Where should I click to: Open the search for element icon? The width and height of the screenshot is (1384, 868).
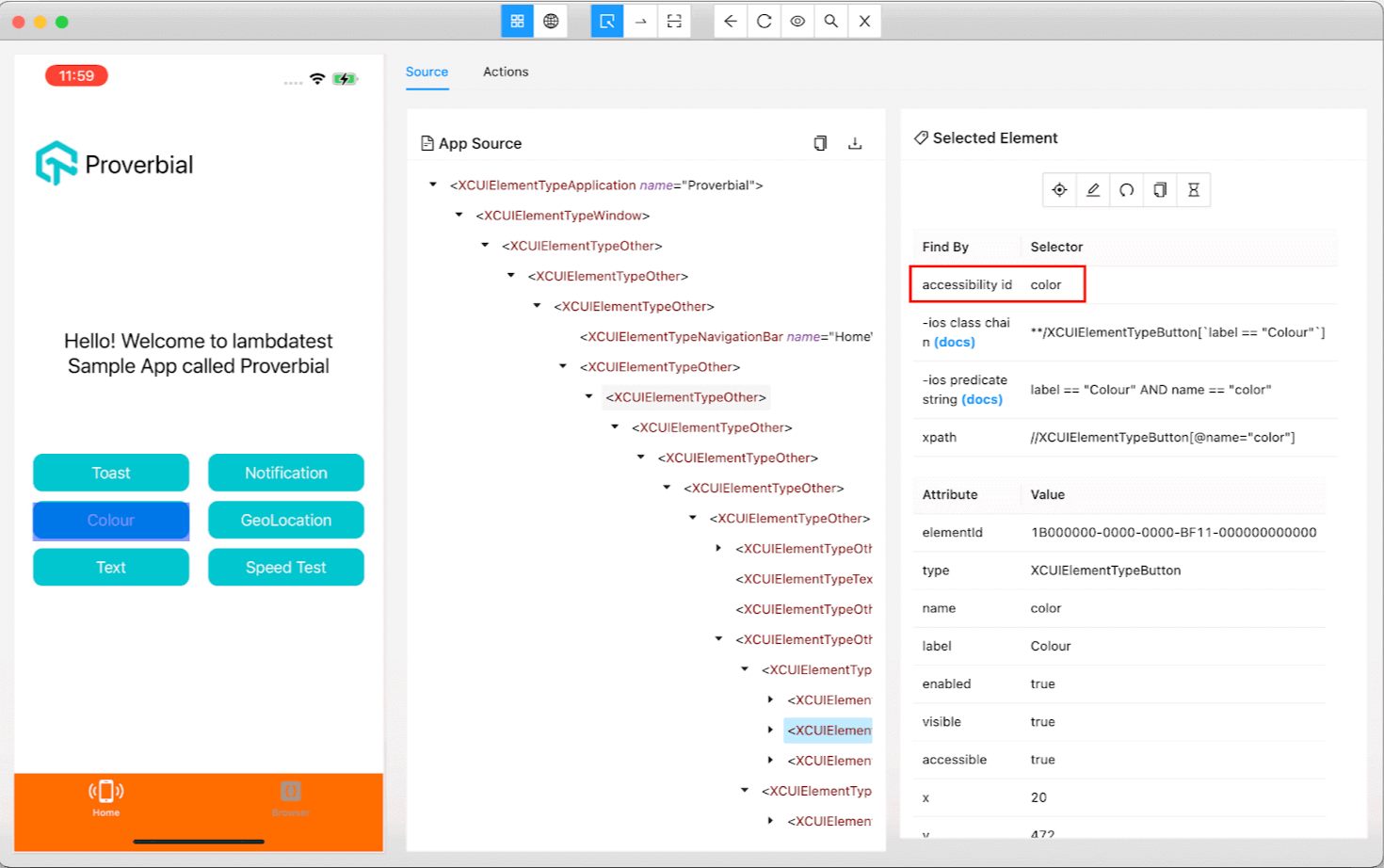[x=830, y=20]
